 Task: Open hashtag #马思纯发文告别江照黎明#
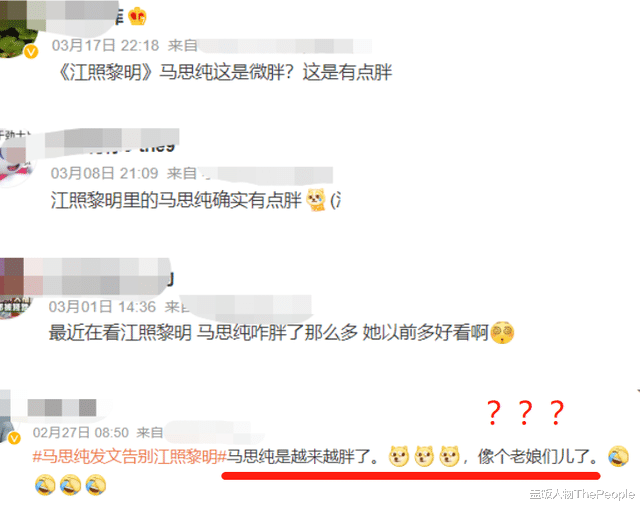(129, 457)
